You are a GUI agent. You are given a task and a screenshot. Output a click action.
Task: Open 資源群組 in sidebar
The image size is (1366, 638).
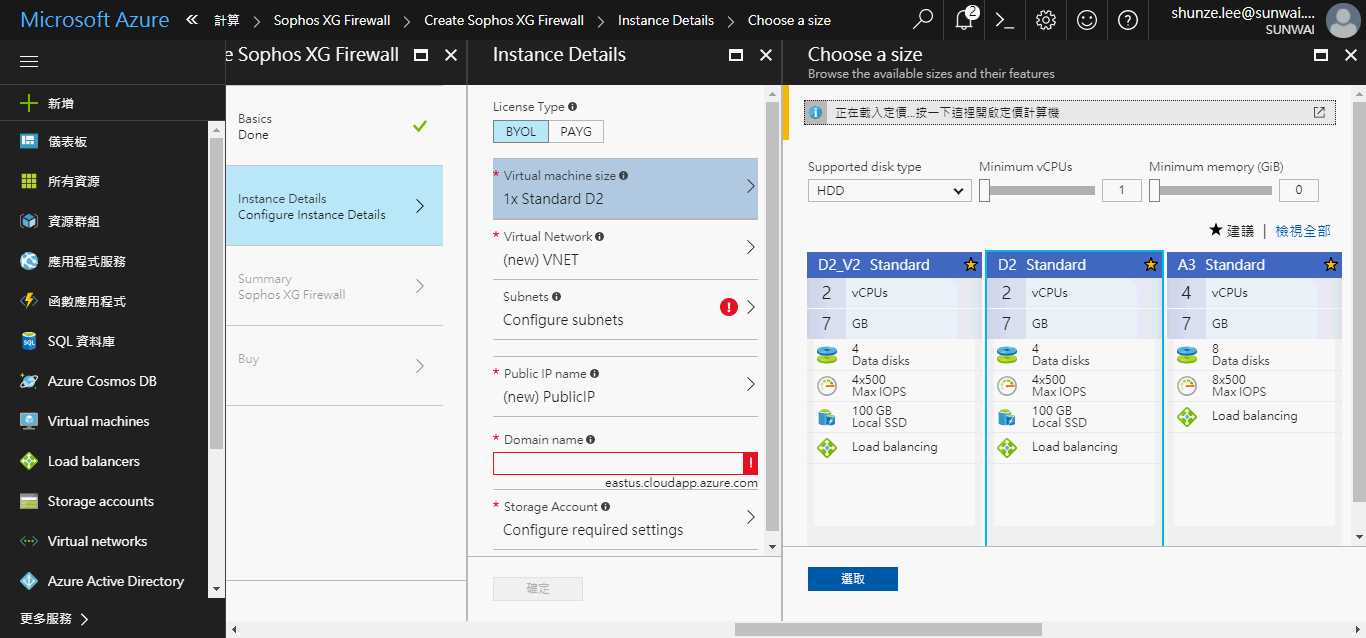pos(105,222)
